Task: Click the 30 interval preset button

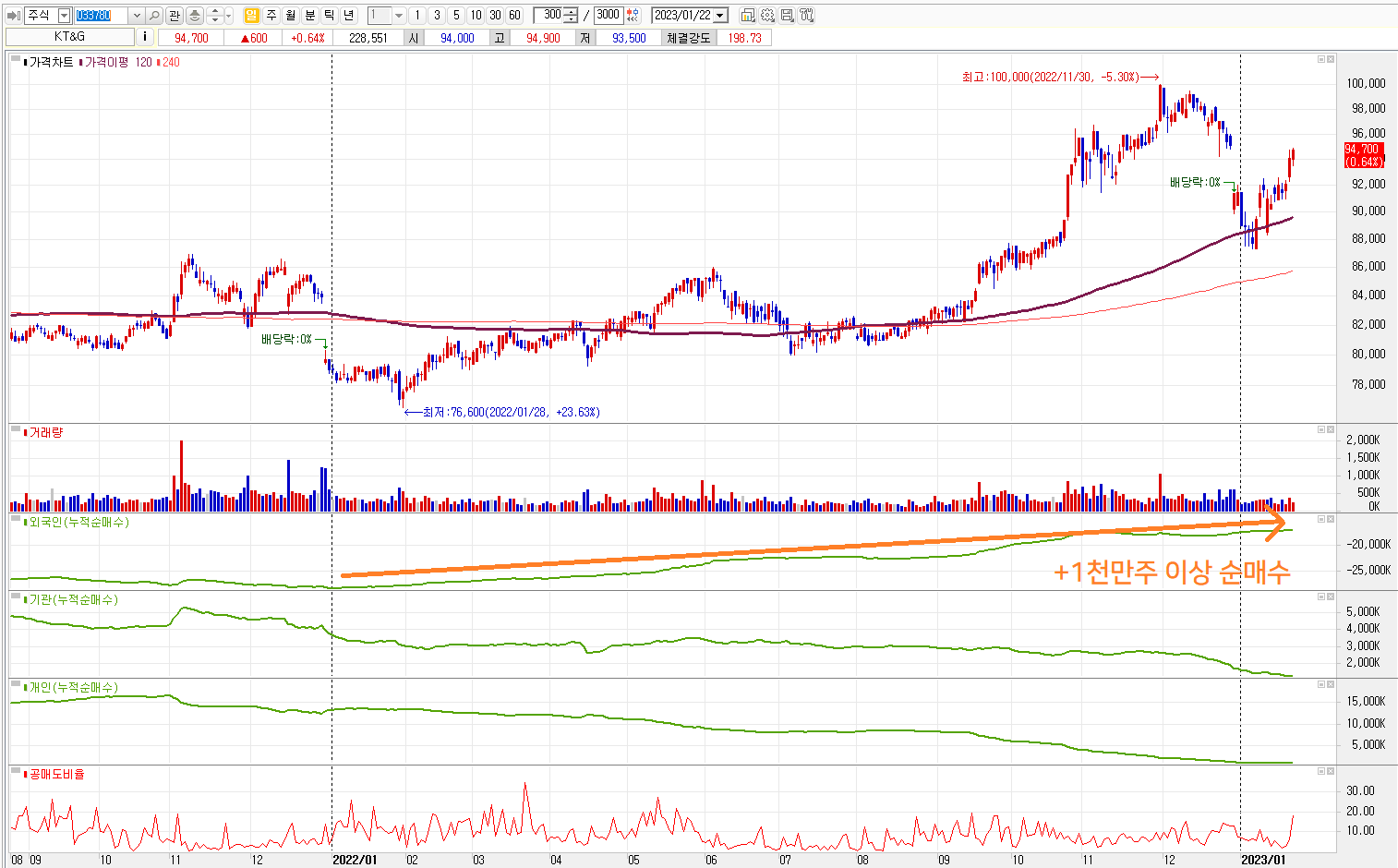Action: tap(495, 16)
